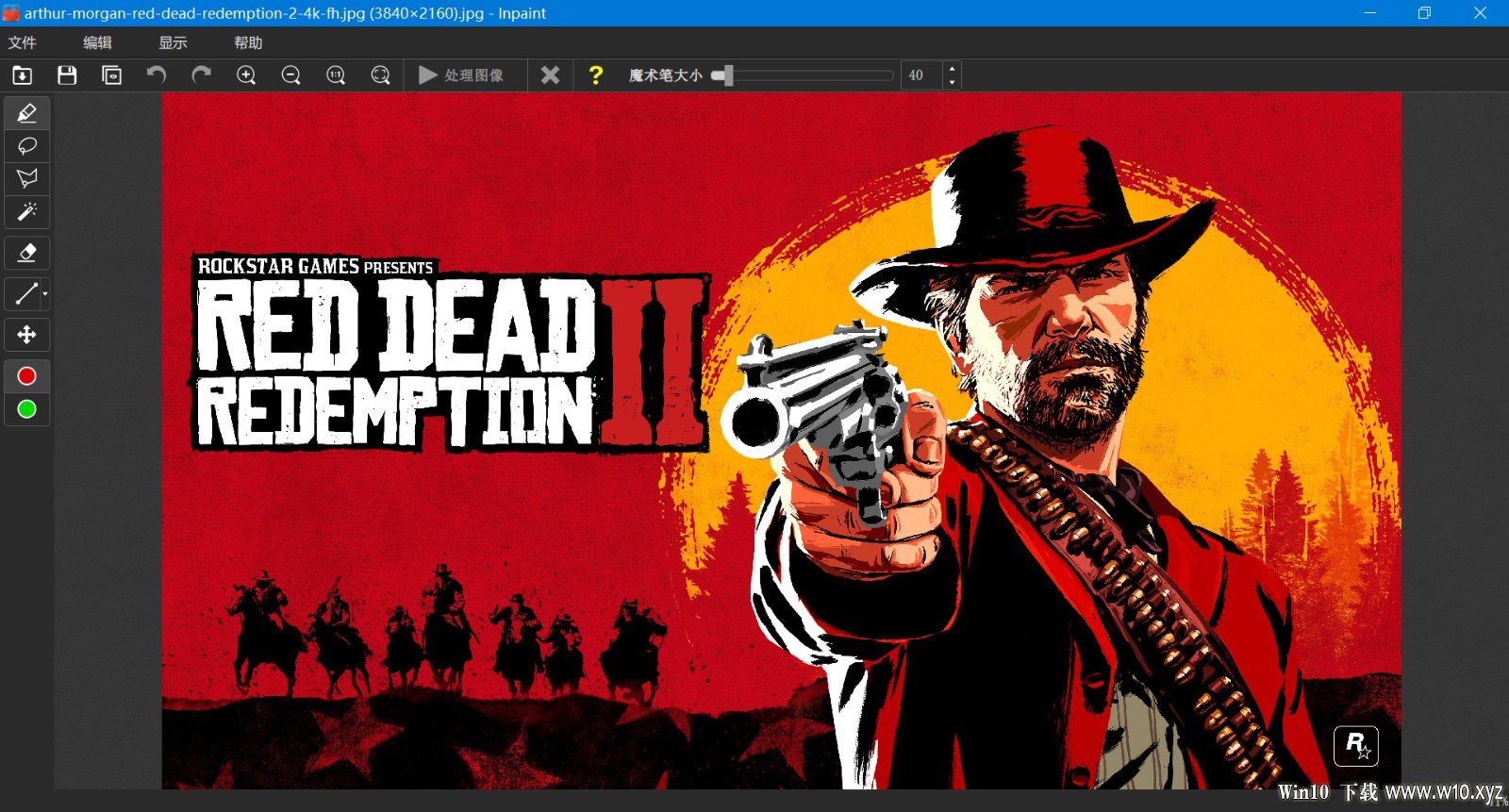The image size is (1509, 812).
Task: Fit the image to the window
Action: coord(380,75)
